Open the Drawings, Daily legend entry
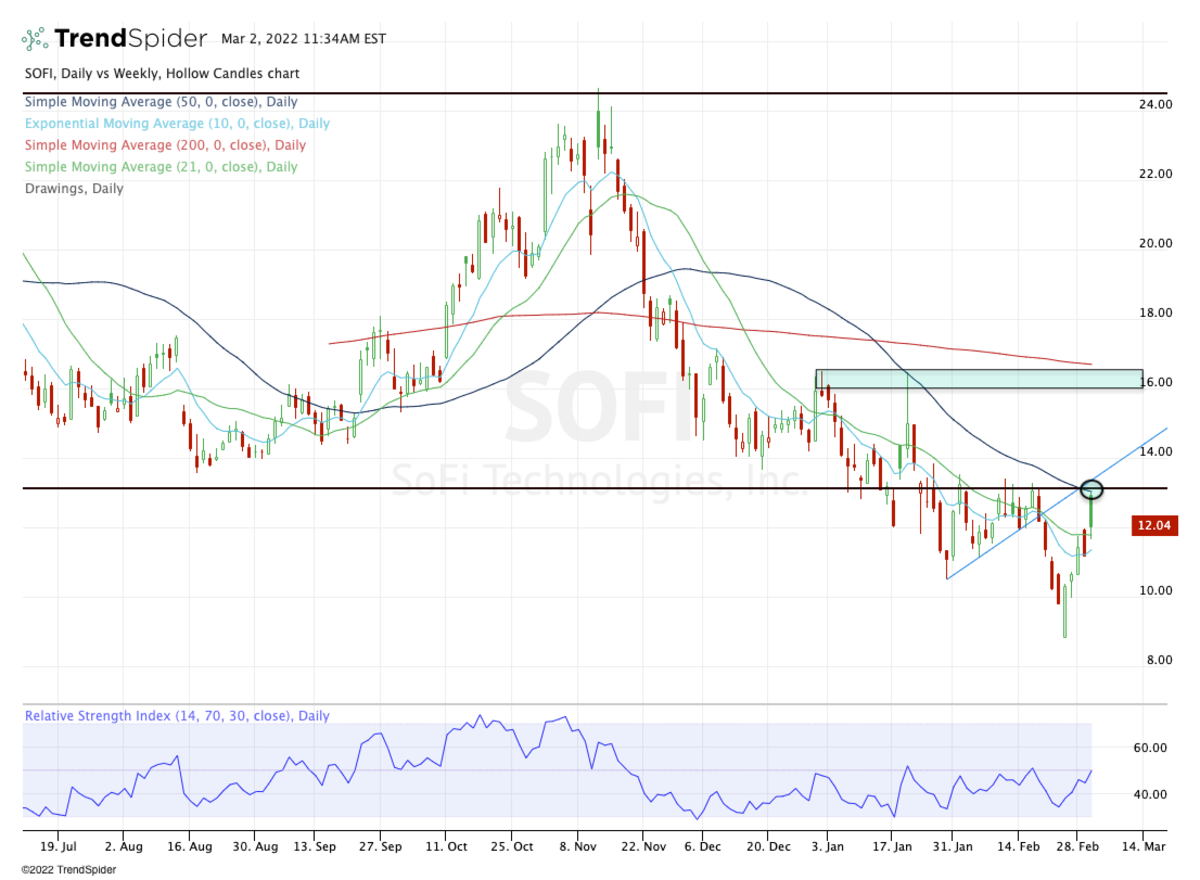 (74, 189)
